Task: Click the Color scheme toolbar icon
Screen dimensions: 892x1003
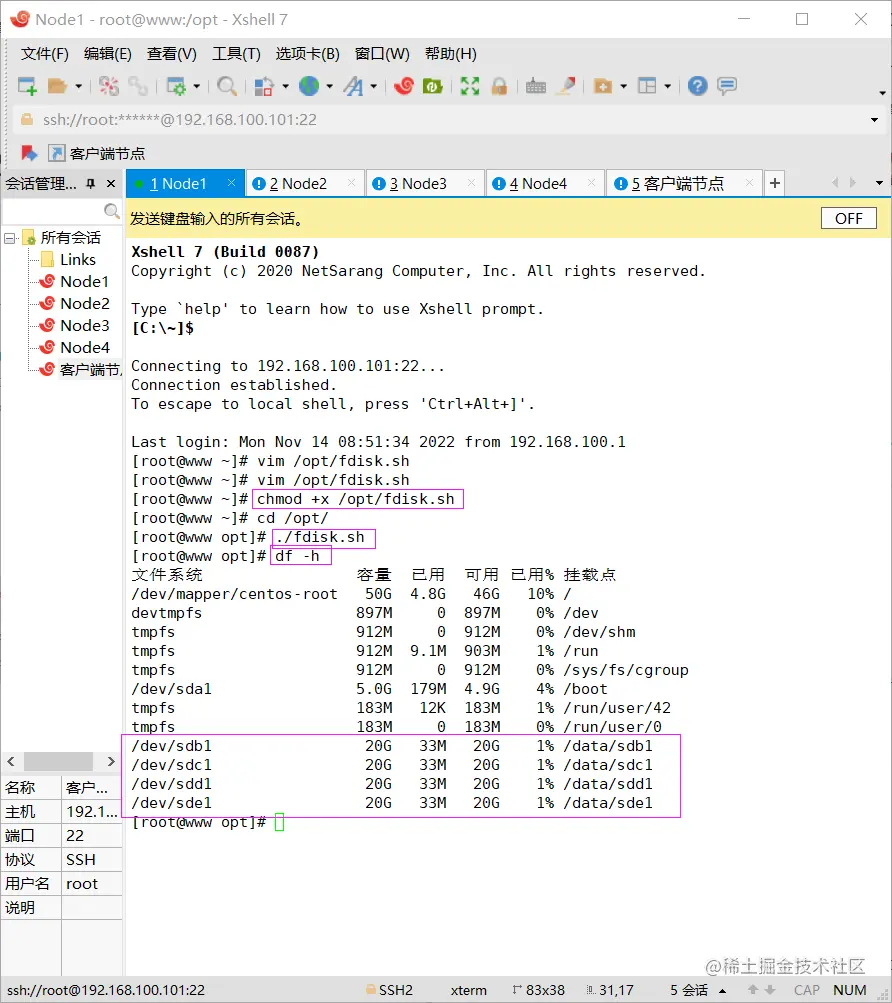Action: tap(264, 86)
